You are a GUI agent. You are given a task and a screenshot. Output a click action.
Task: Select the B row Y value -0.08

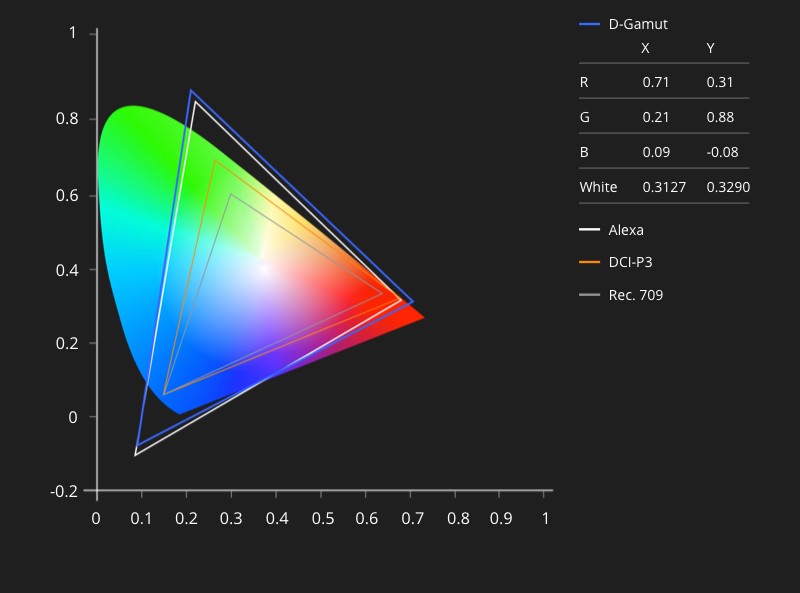[x=721, y=152]
